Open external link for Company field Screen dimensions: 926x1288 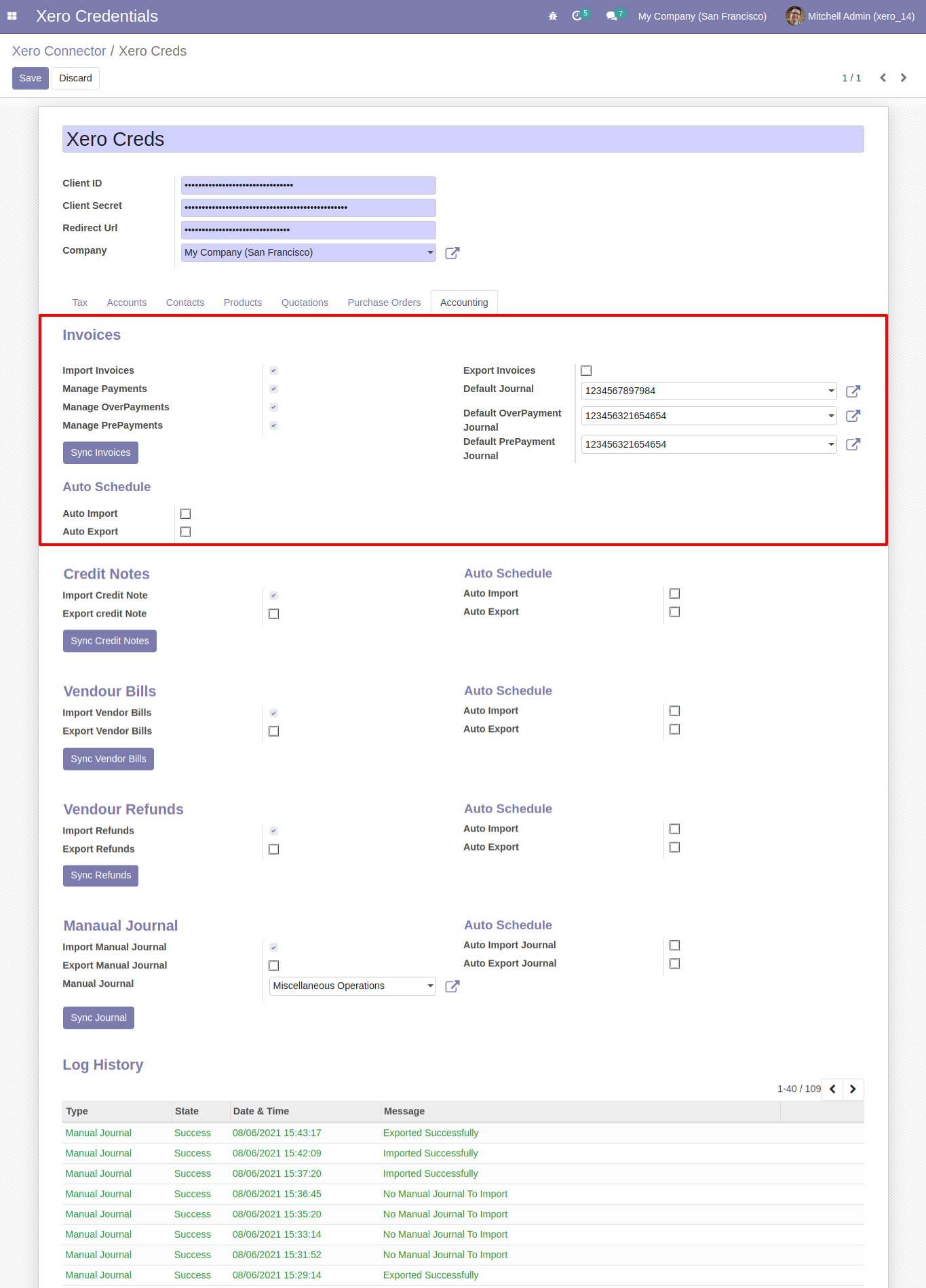[452, 253]
